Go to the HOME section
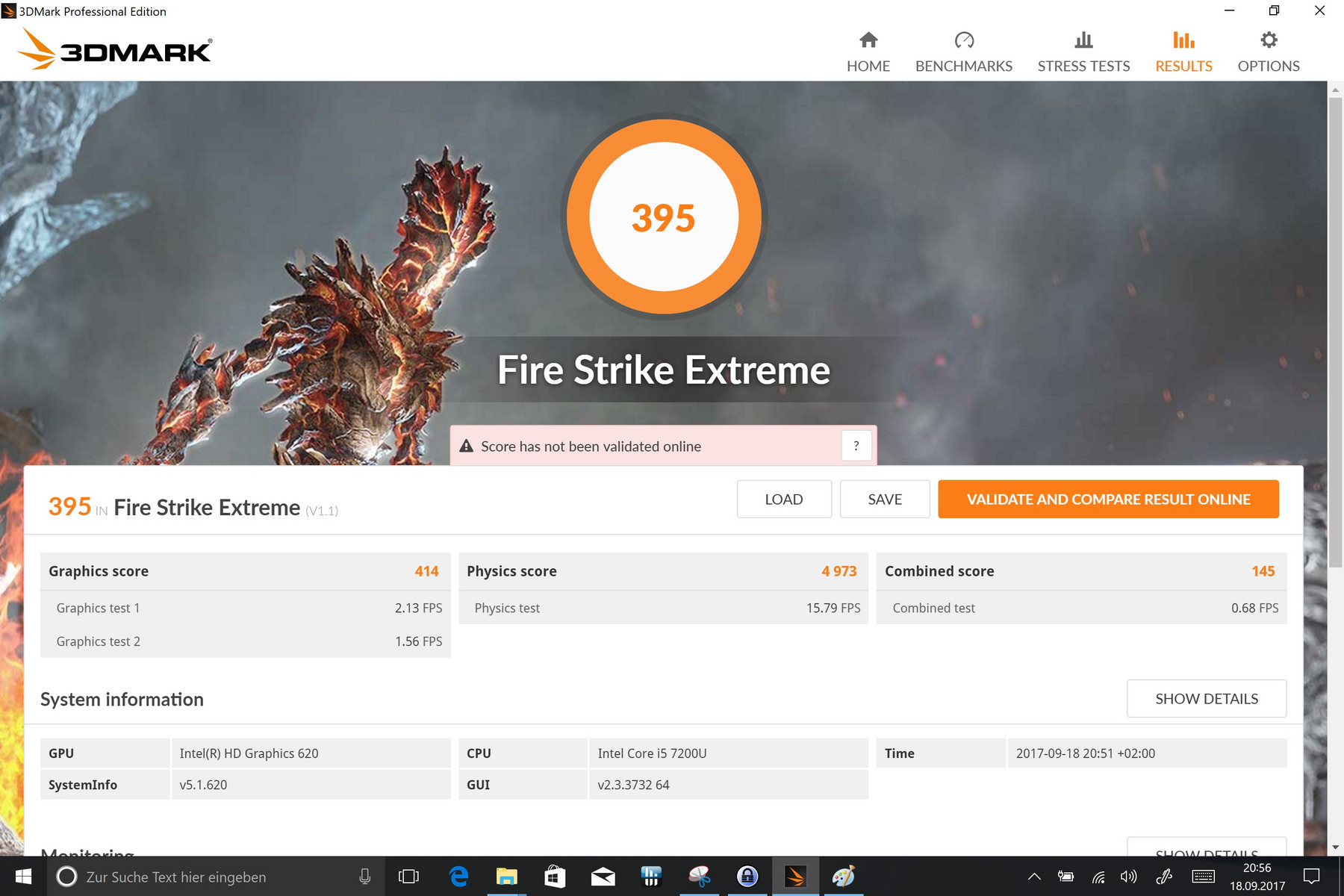 868,52
